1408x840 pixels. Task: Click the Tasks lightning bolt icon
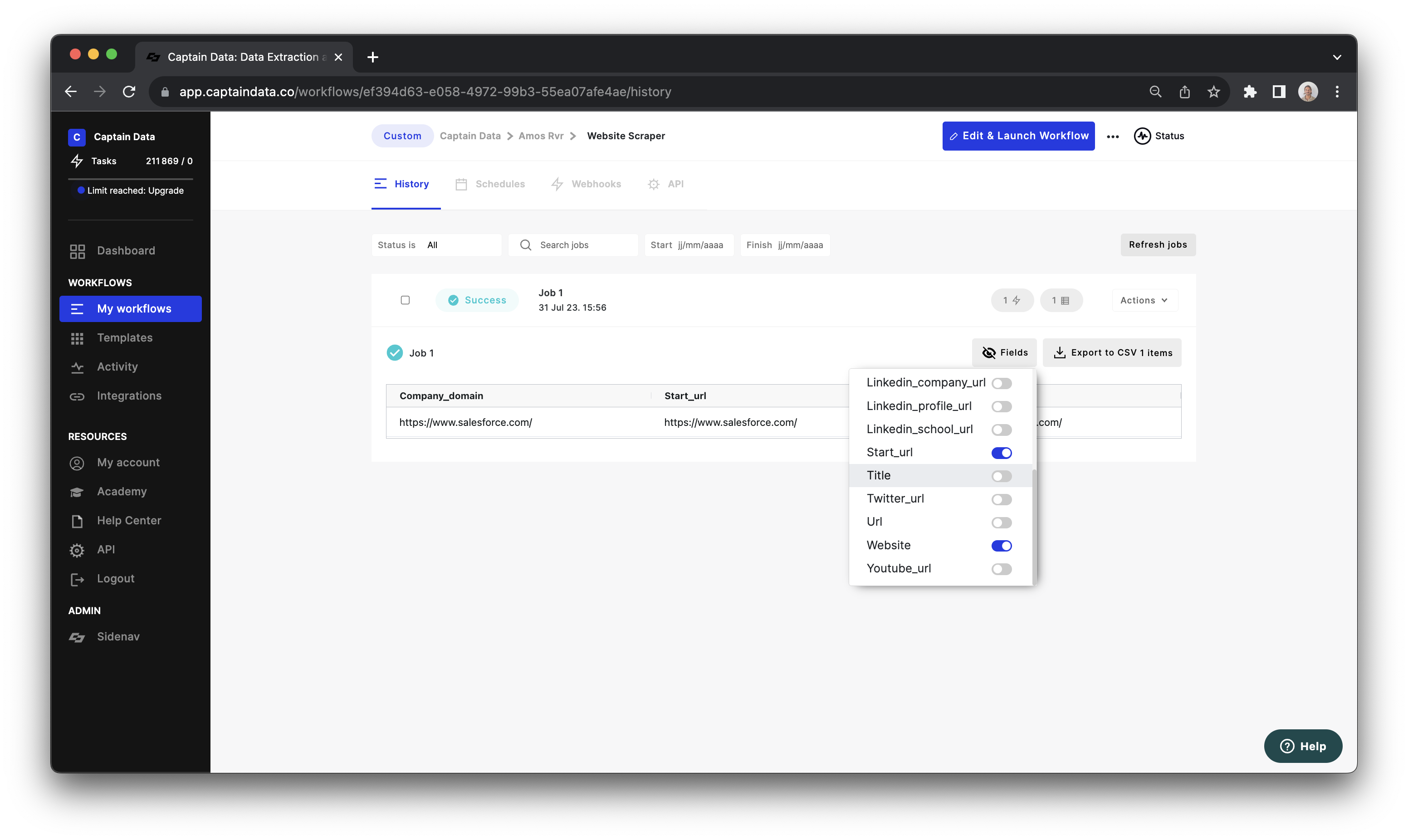[77, 161]
